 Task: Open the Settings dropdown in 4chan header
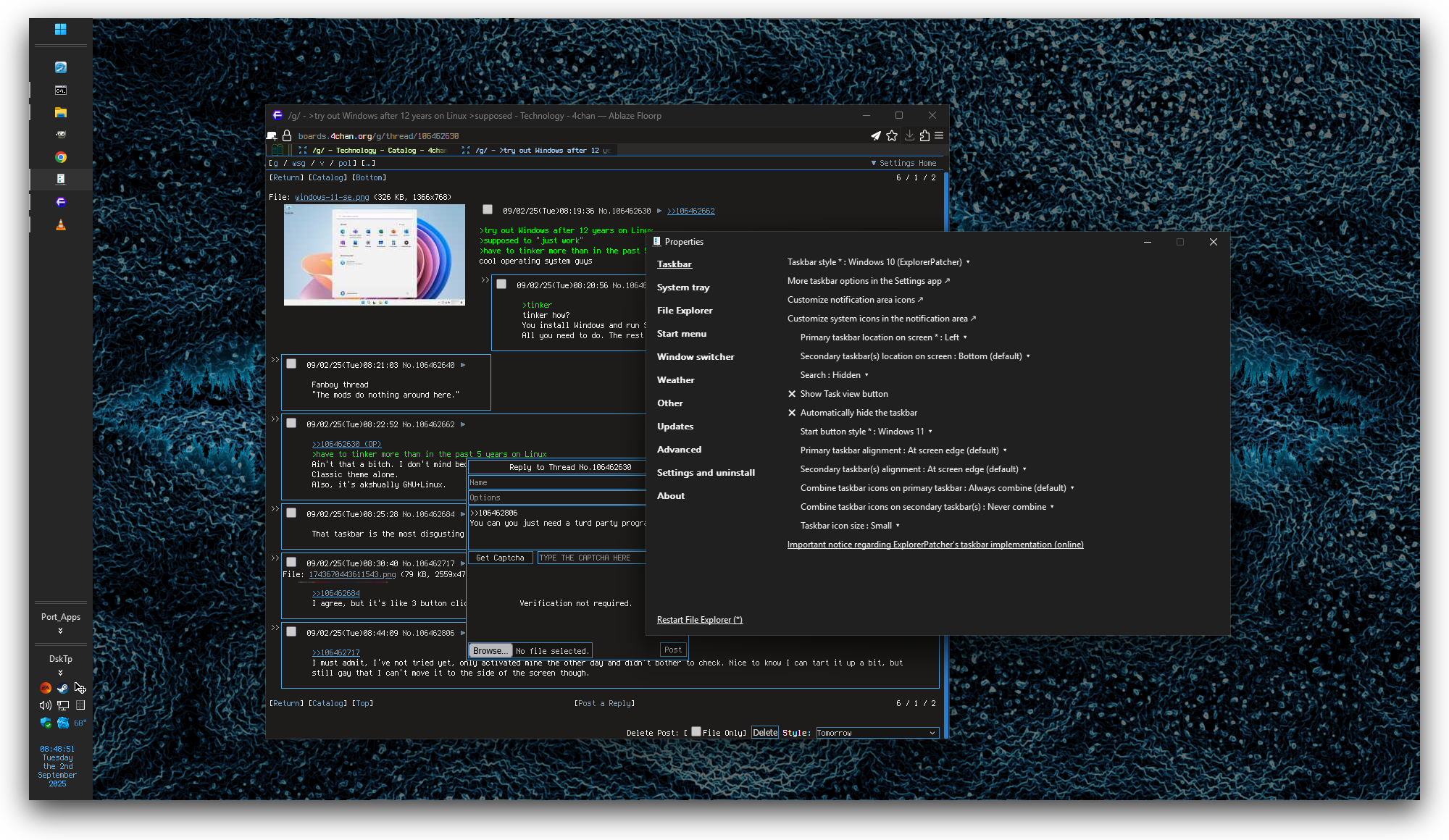893,163
